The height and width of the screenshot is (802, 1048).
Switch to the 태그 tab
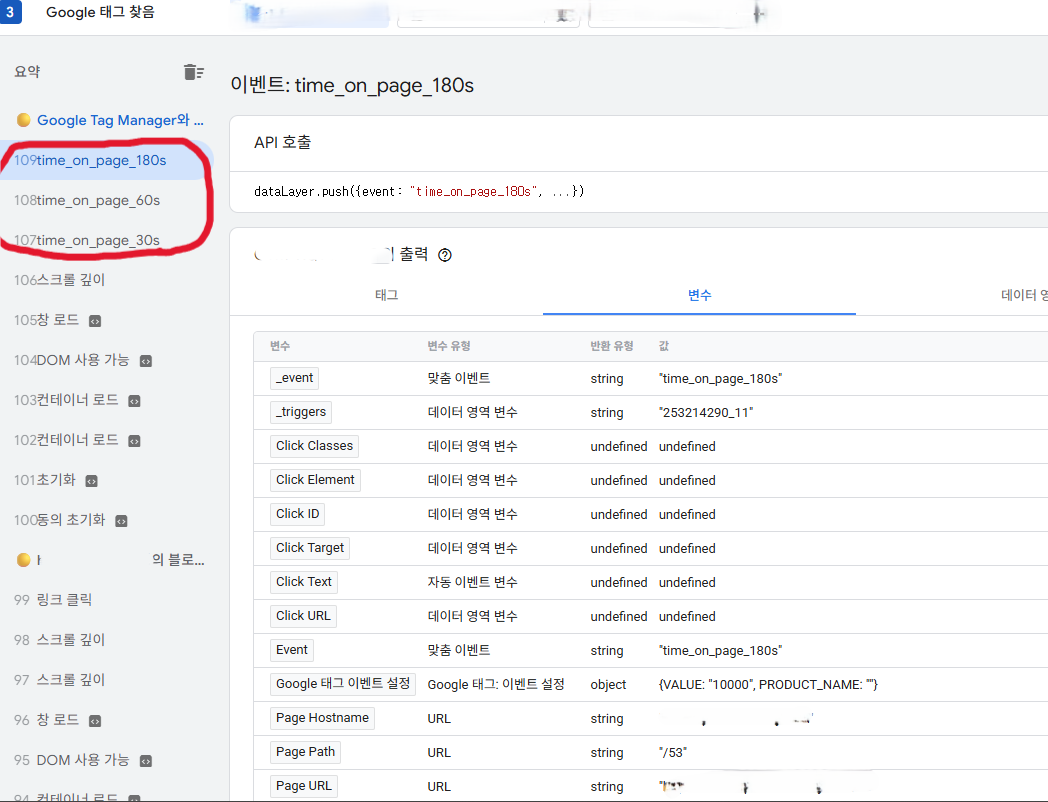click(x=386, y=295)
